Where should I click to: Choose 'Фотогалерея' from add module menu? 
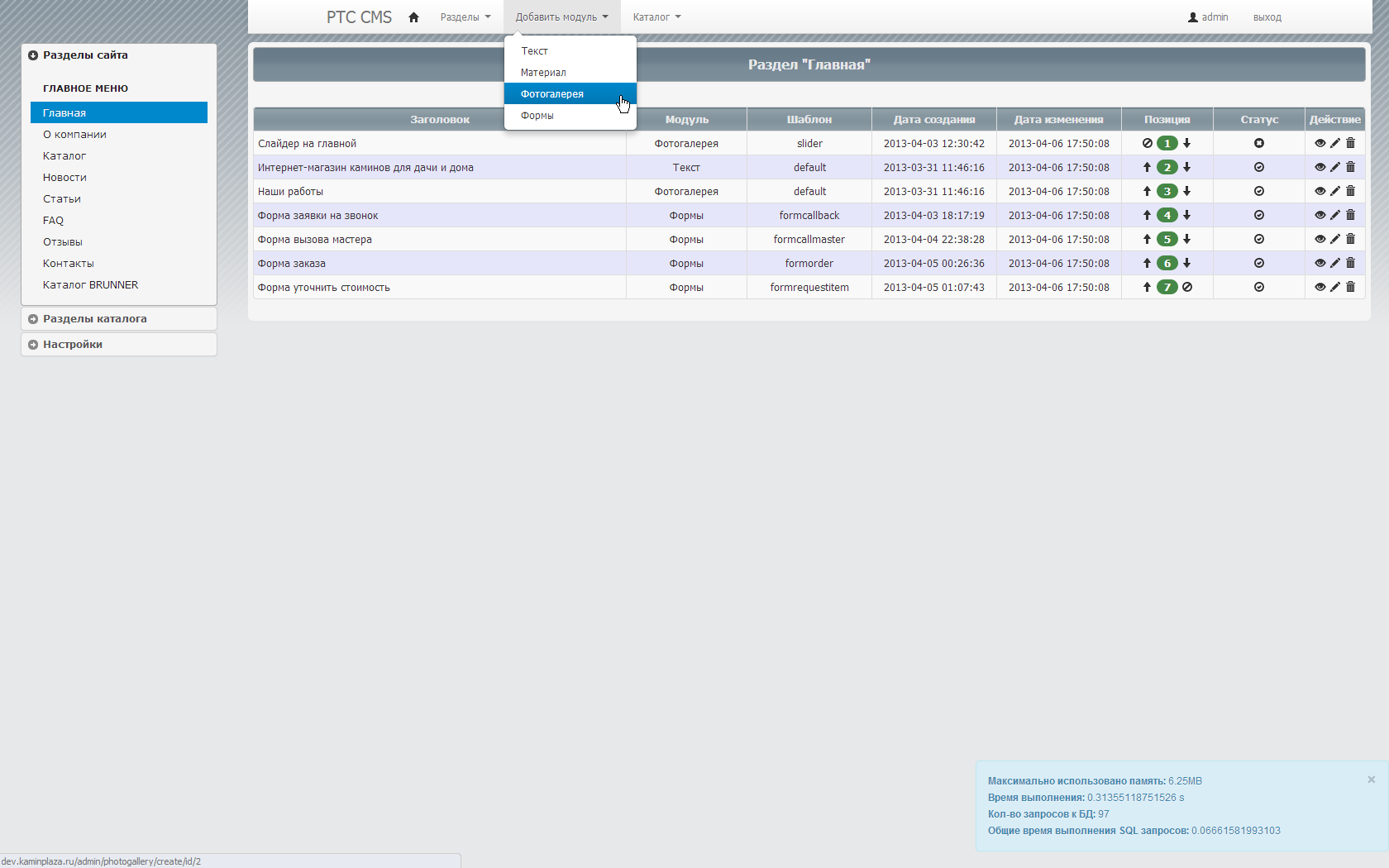click(x=570, y=94)
